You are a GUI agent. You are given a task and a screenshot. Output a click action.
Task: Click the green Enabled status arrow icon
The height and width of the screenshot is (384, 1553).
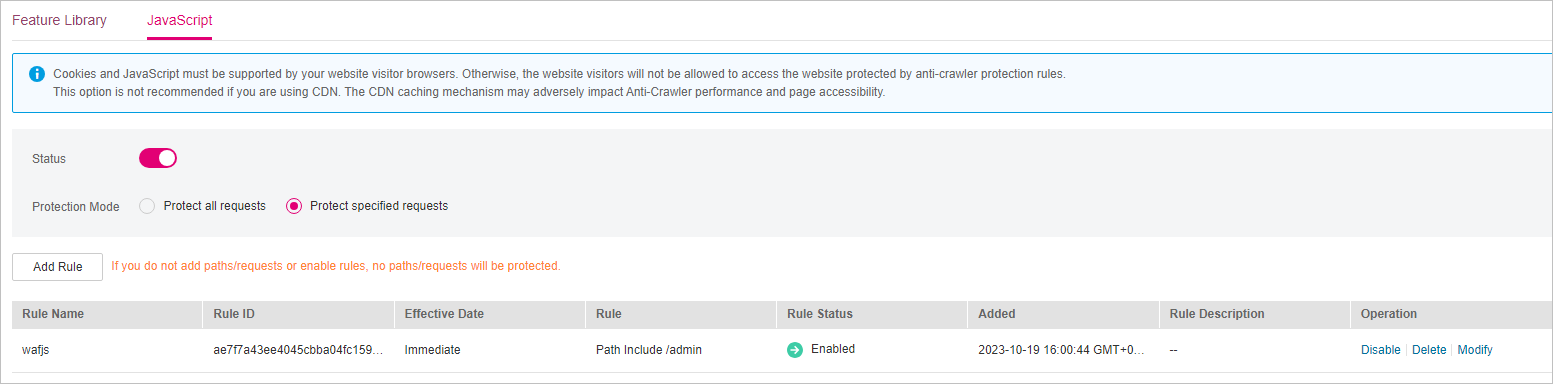click(x=795, y=350)
